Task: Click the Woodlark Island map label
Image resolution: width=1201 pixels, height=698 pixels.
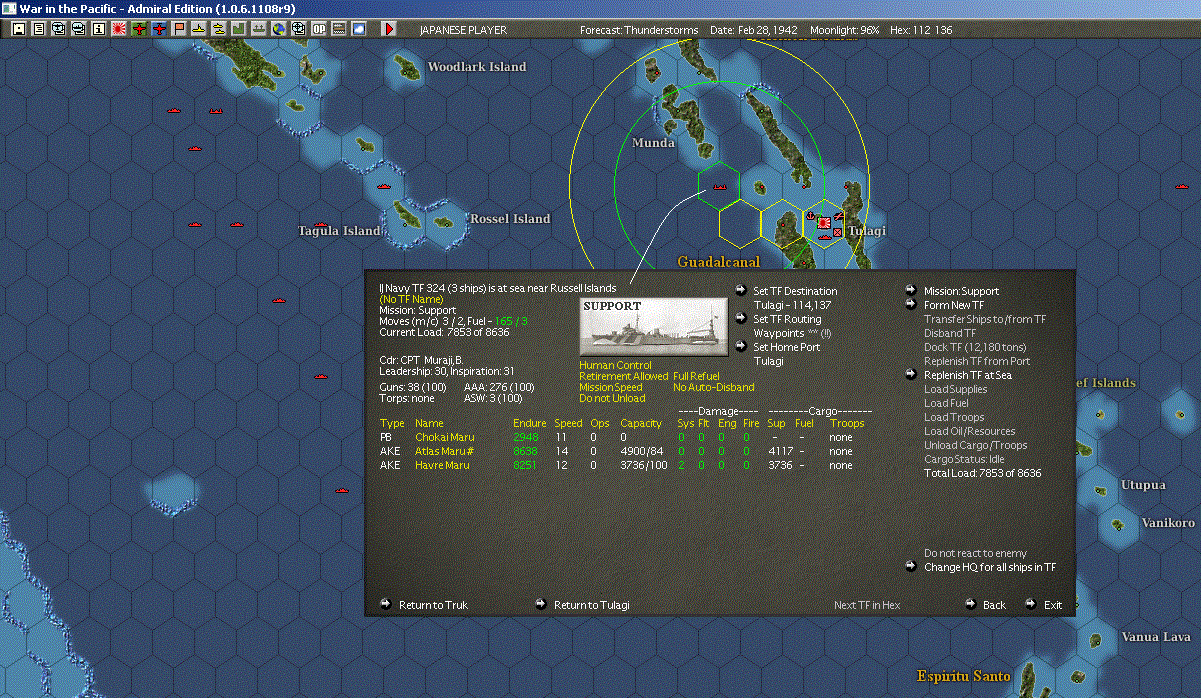Action: point(477,67)
